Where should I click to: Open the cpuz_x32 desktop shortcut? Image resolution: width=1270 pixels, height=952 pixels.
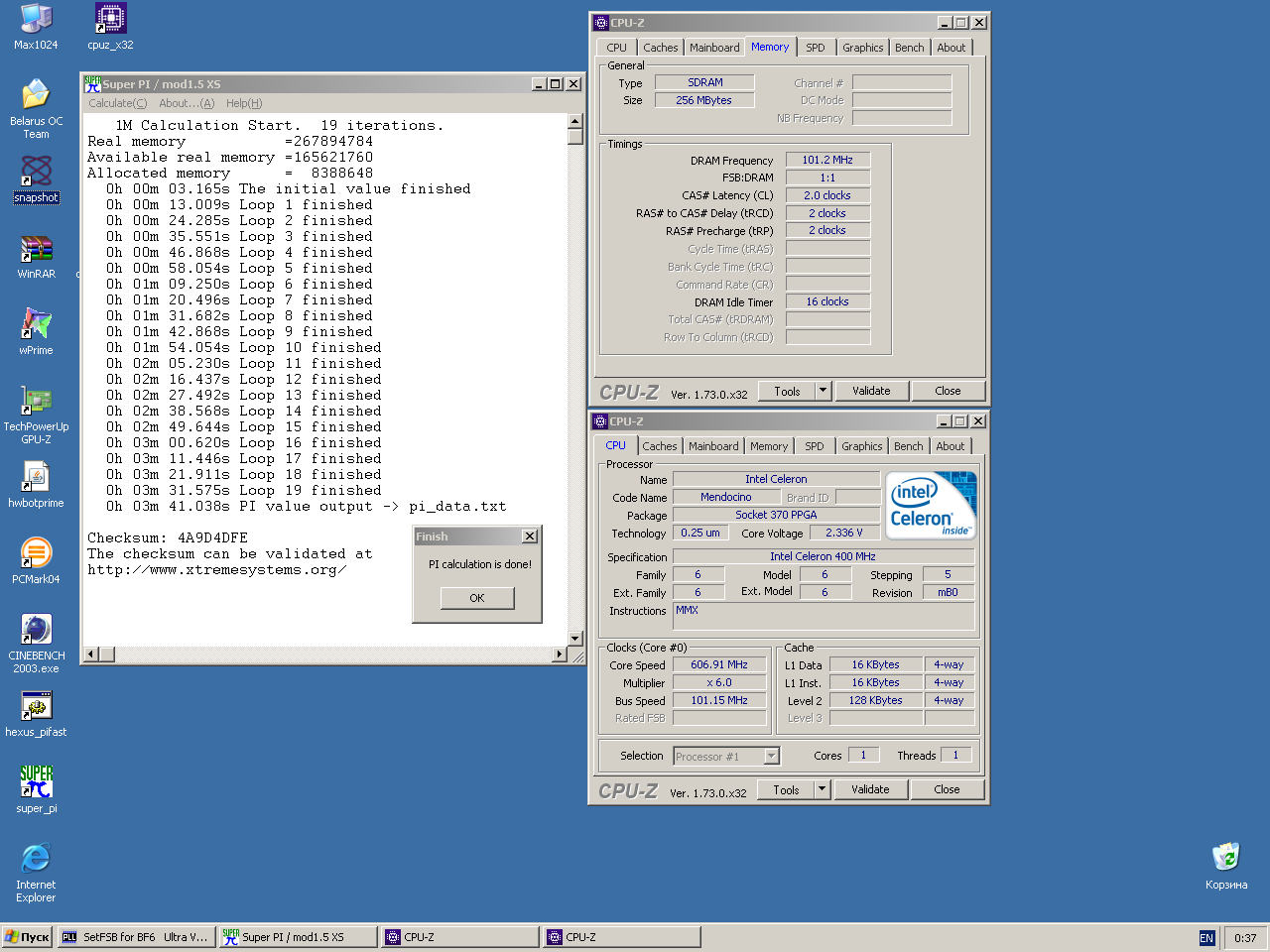(x=110, y=27)
